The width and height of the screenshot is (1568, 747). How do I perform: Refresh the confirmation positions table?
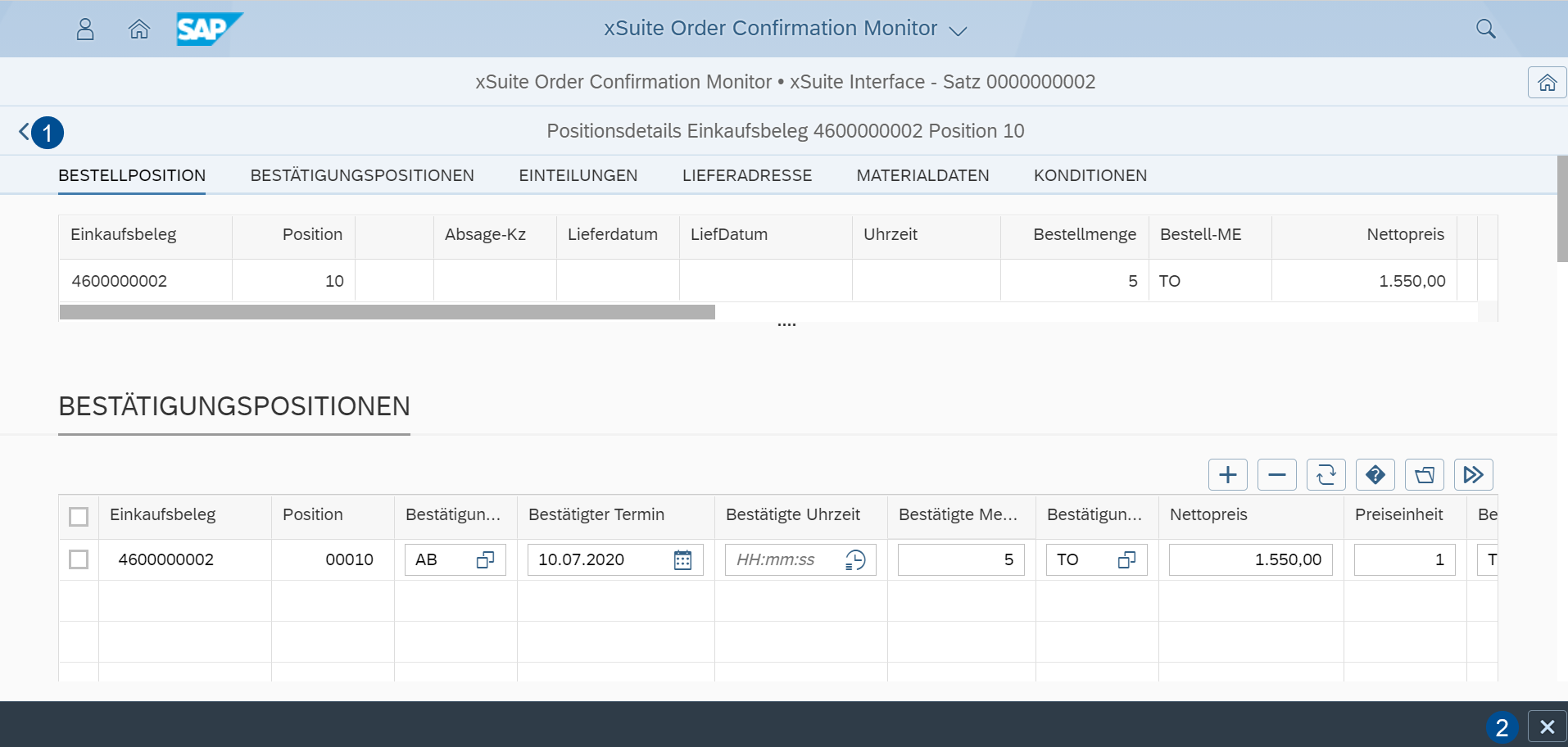coord(1326,474)
